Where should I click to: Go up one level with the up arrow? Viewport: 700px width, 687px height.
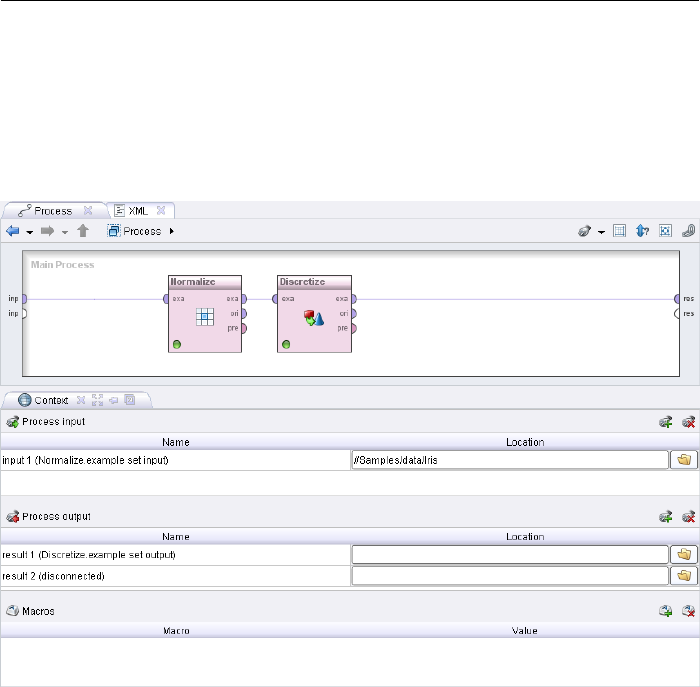(x=83, y=231)
